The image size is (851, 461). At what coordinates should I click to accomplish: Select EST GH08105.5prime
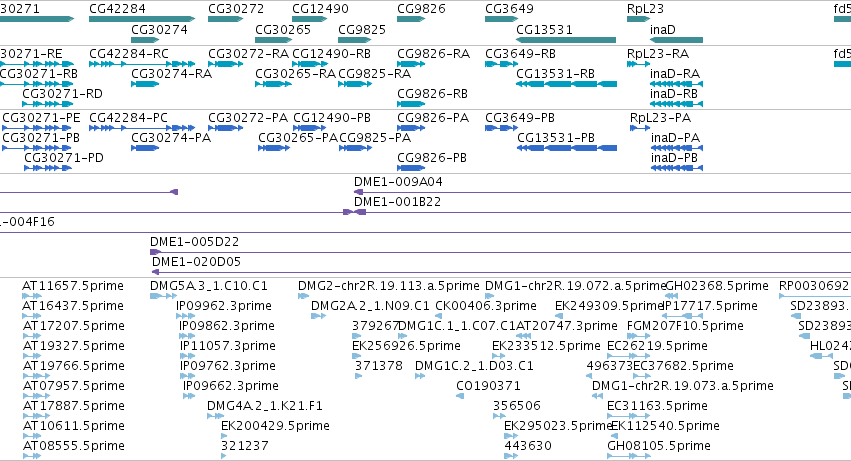(x=659, y=446)
